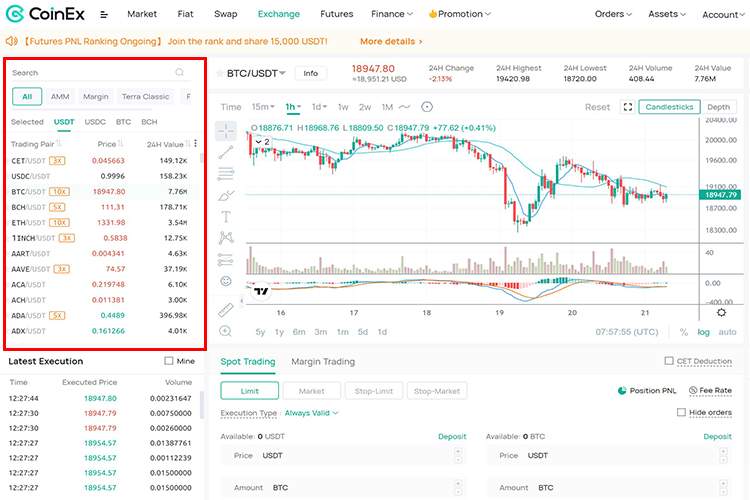Click the 1w timeframe
750x500 pixels.
click(343, 107)
